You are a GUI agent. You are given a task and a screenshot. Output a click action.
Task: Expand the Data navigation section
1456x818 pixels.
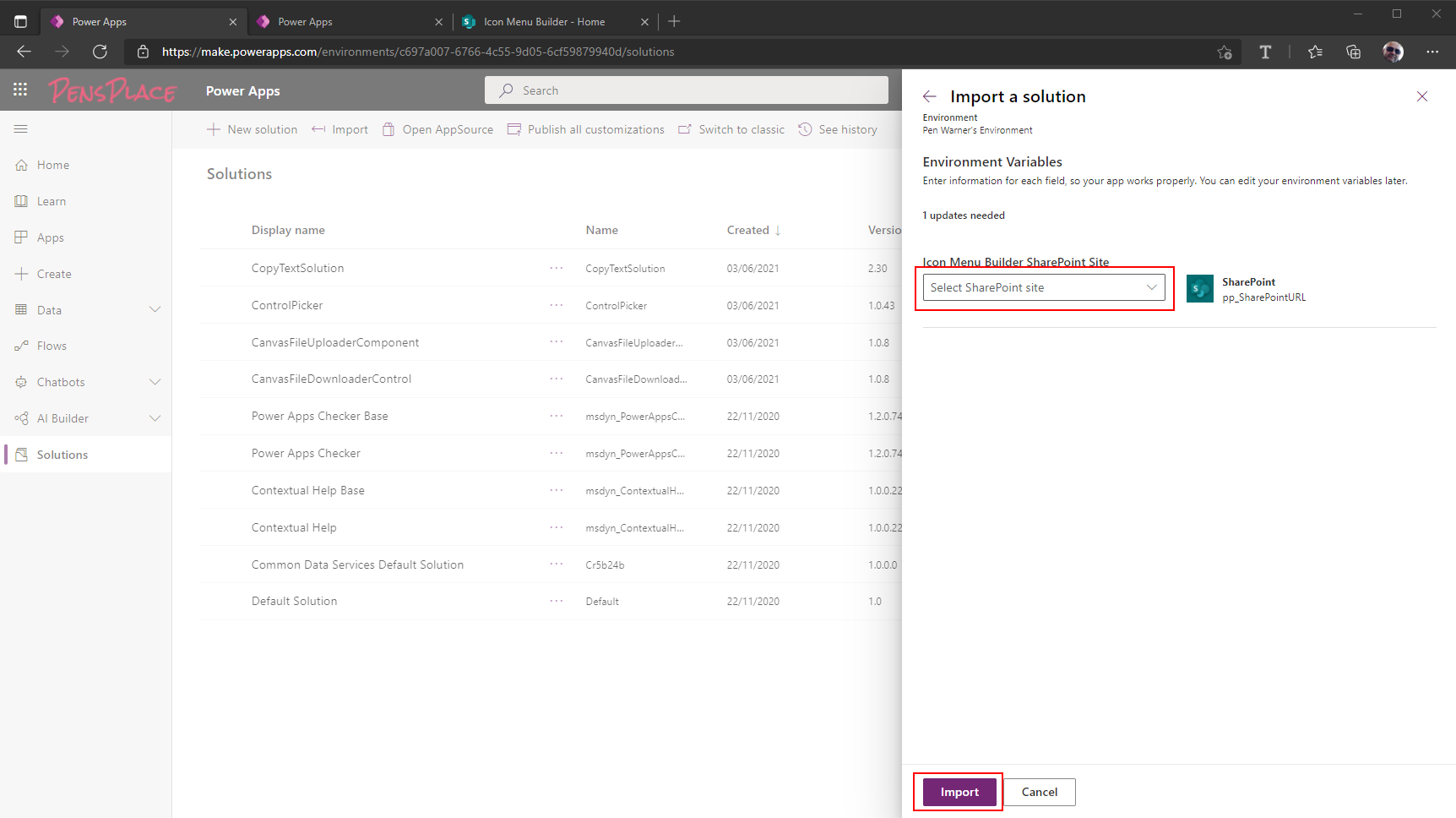[155, 309]
